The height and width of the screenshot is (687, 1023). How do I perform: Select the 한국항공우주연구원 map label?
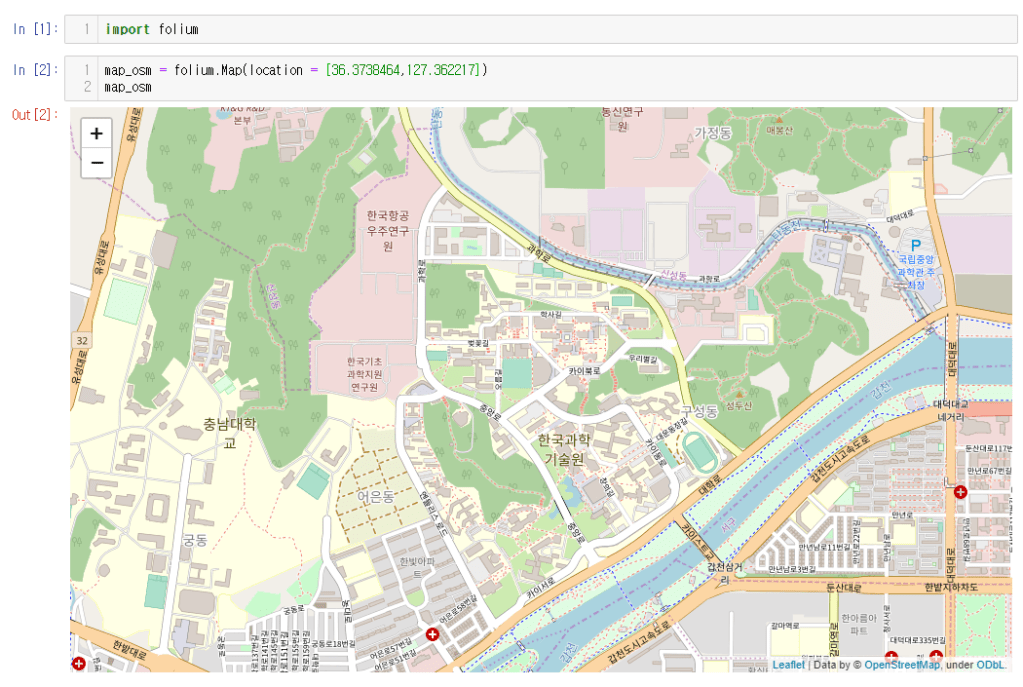387,229
